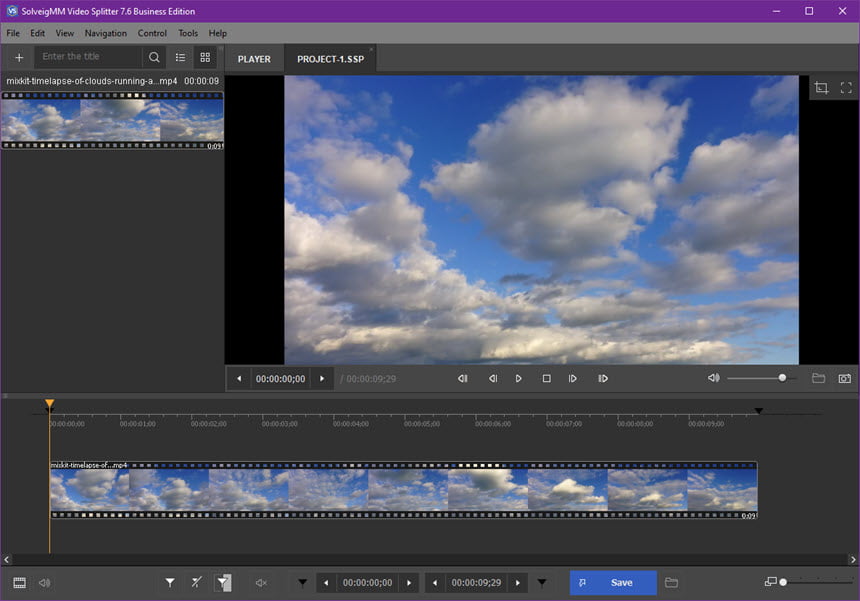This screenshot has width=860, height=601.
Task: Select the PROJECT-1.SSP tab
Action: [x=330, y=59]
